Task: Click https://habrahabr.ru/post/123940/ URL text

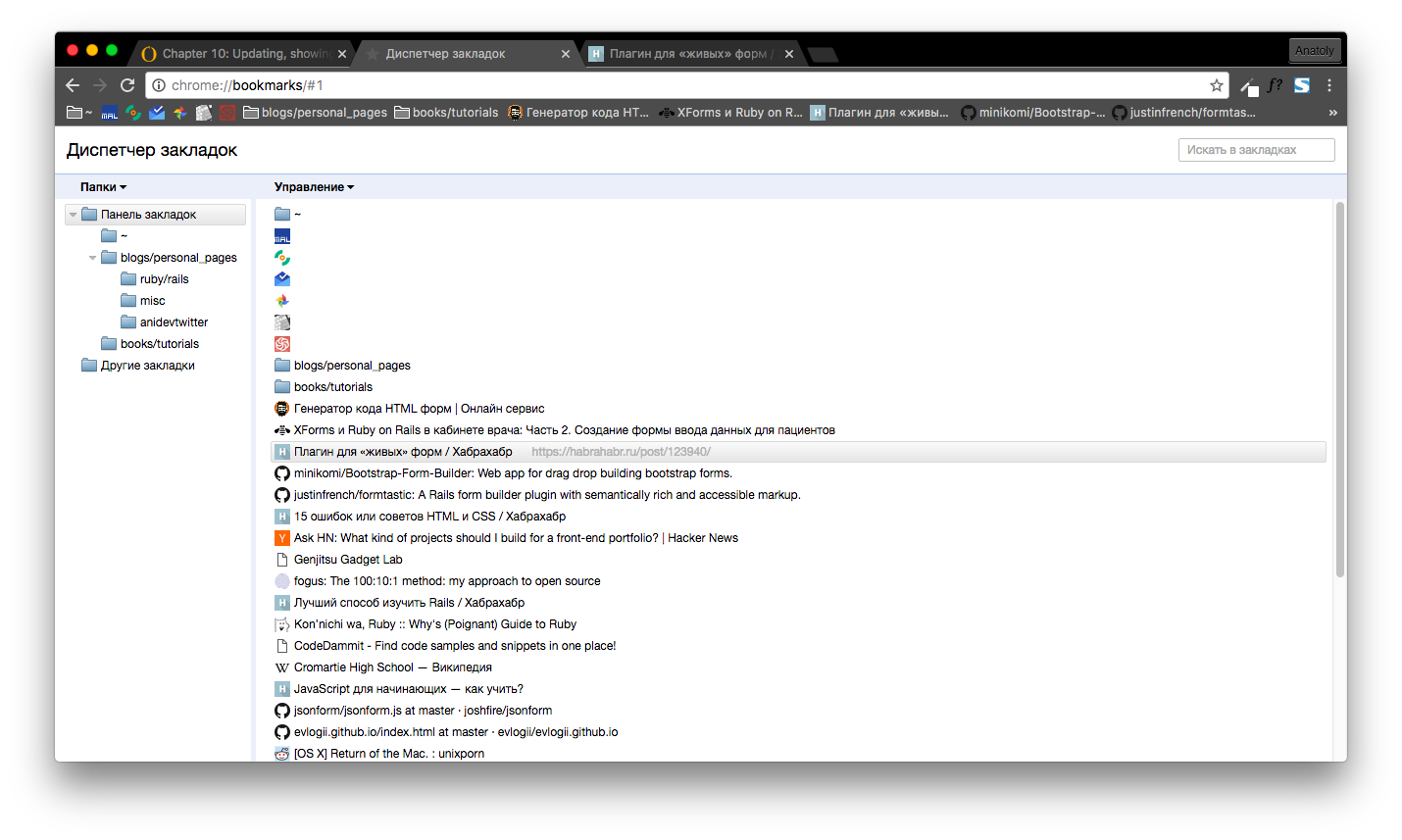Action: tap(621, 452)
